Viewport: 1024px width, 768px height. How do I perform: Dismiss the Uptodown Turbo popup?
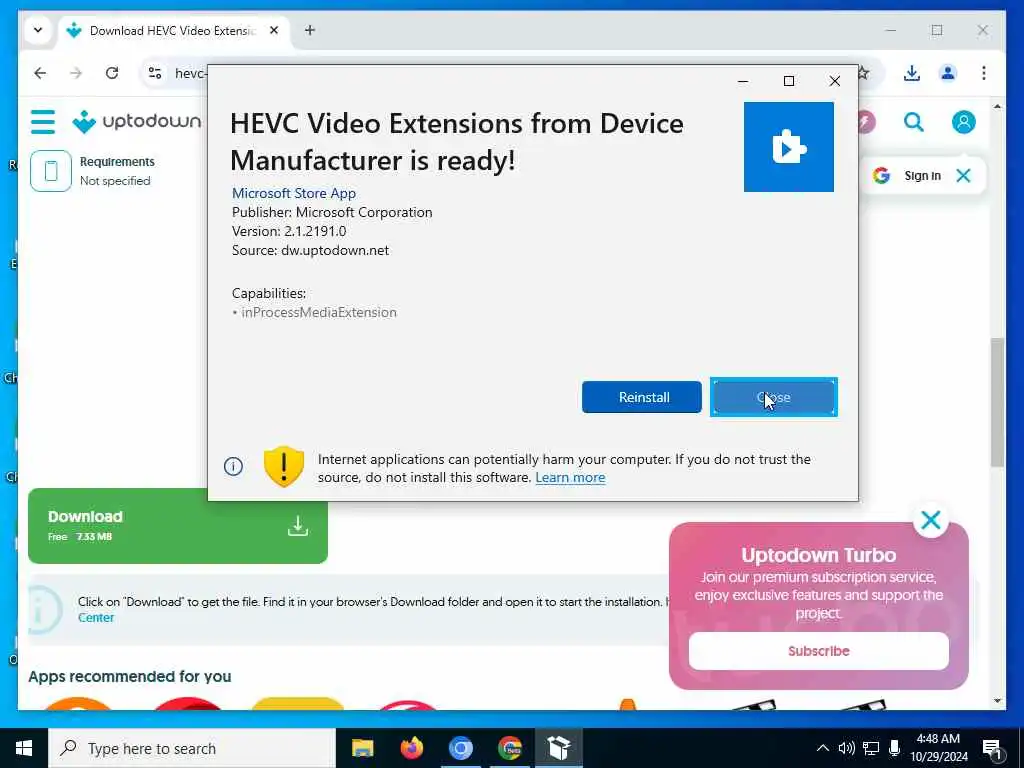click(931, 520)
